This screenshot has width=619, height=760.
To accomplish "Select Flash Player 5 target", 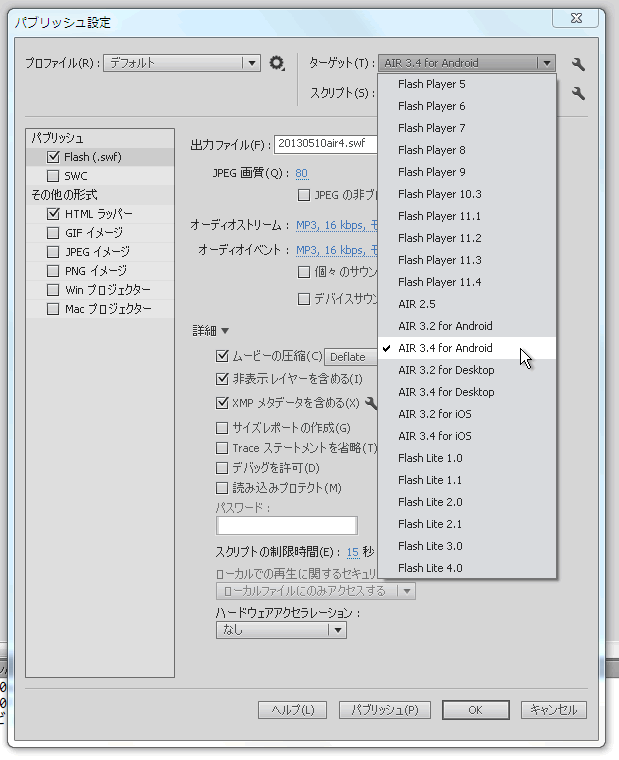I will (x=467, y=84).
